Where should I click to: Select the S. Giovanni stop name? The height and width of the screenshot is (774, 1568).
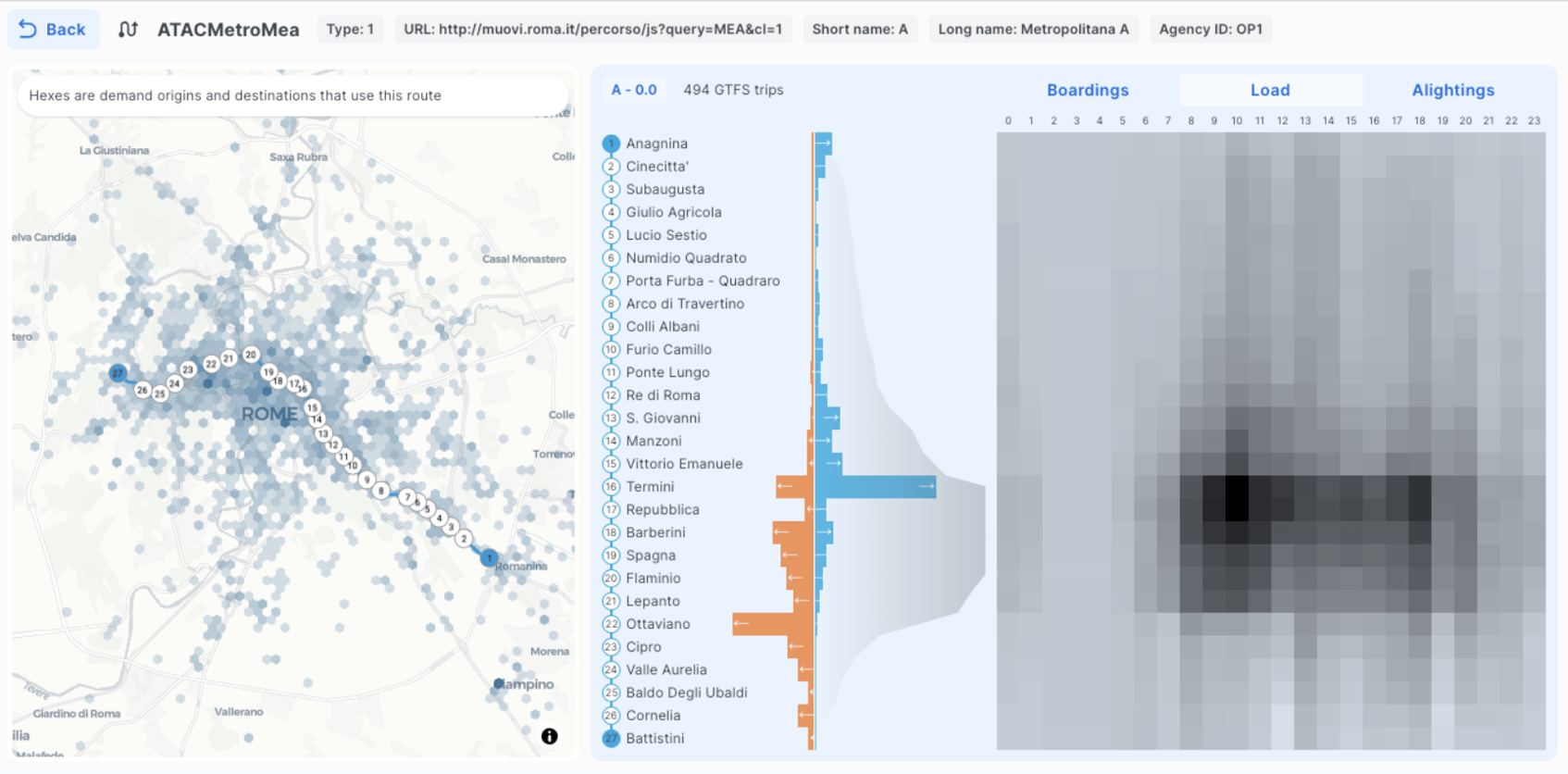coord(663,418)
